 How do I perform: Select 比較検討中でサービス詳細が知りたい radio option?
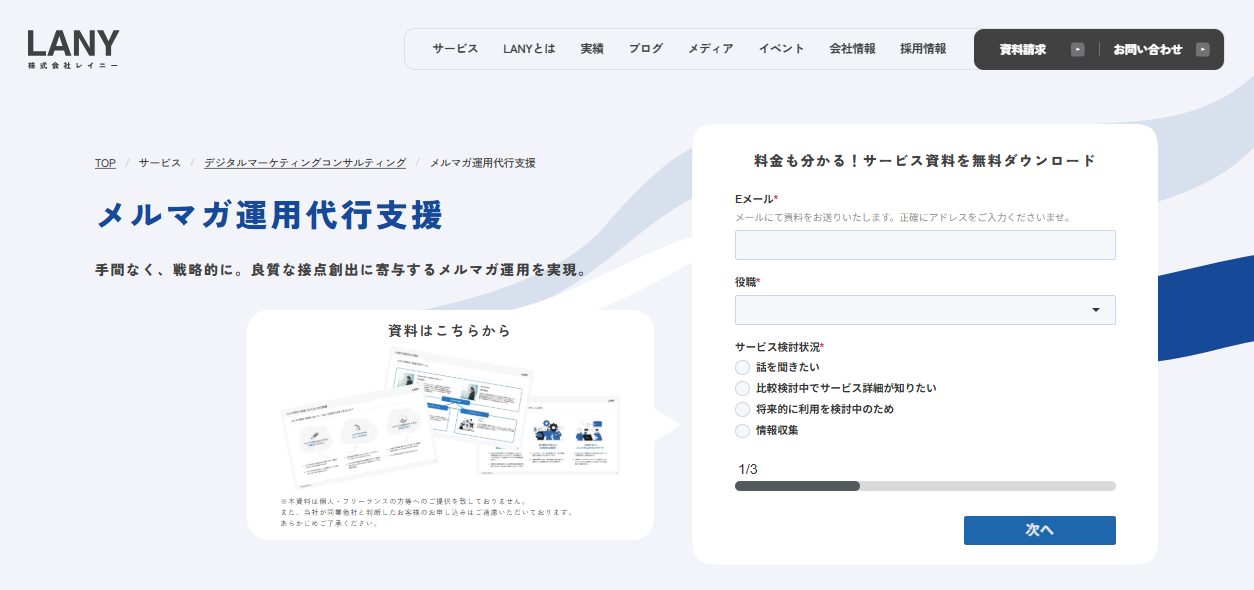(742, 389)
